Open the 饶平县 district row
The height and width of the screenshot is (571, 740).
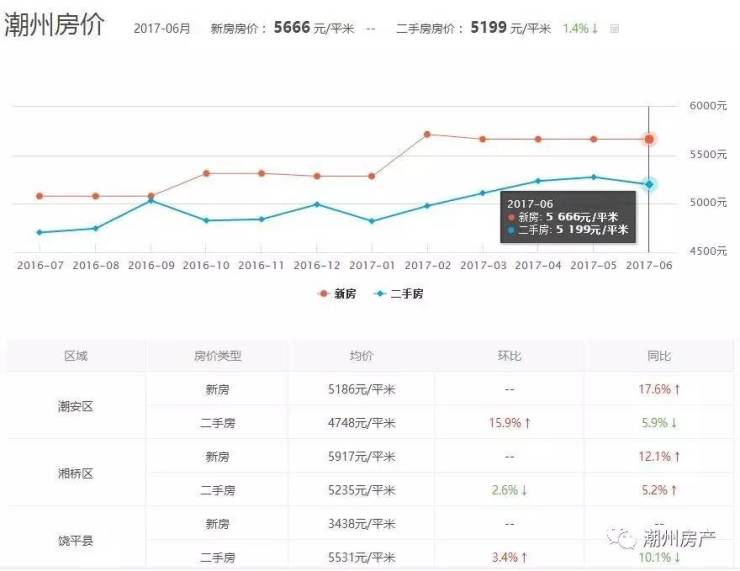(76, 540)
